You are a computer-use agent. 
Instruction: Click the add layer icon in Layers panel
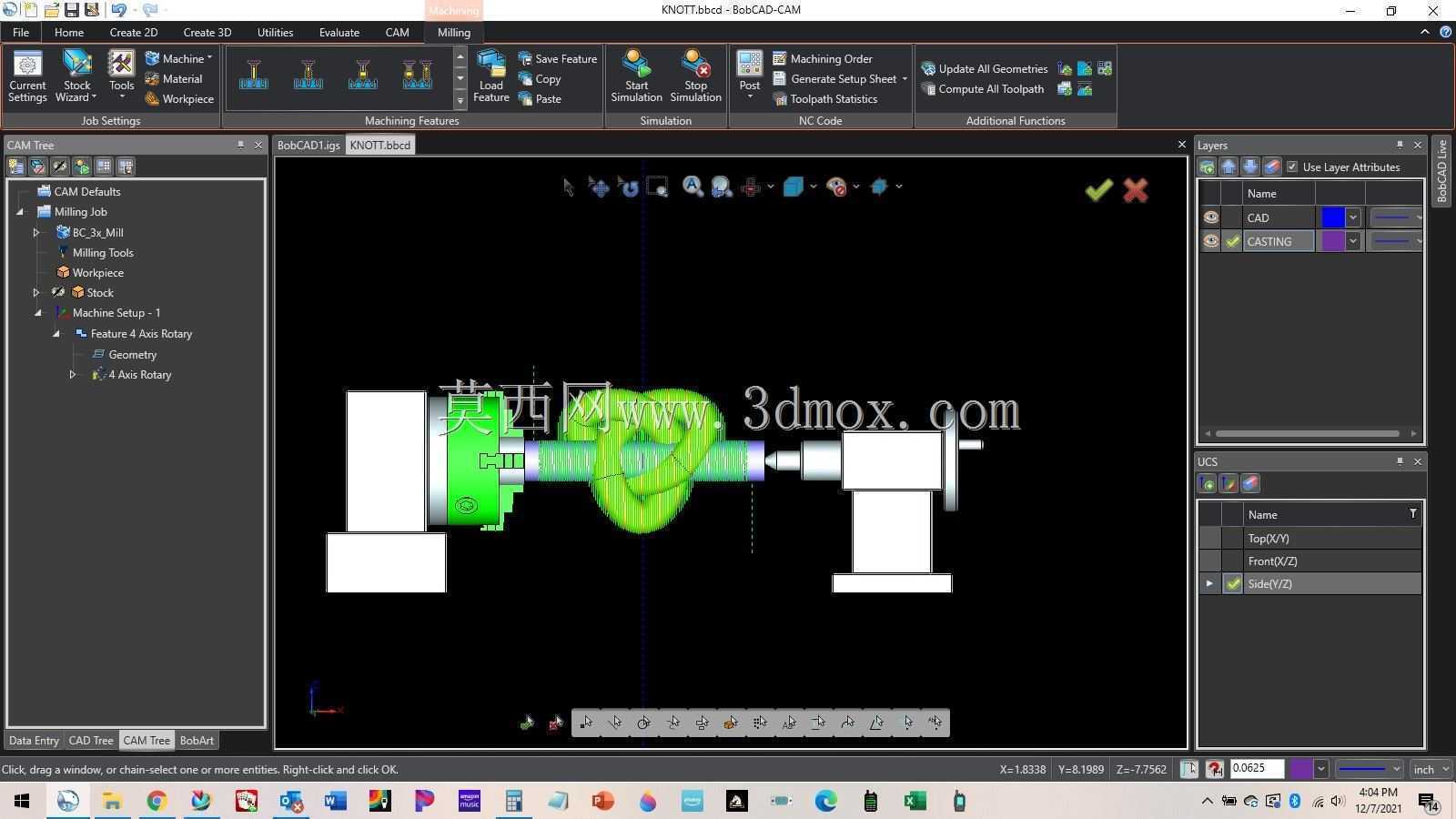click(x=1207, y=167)
